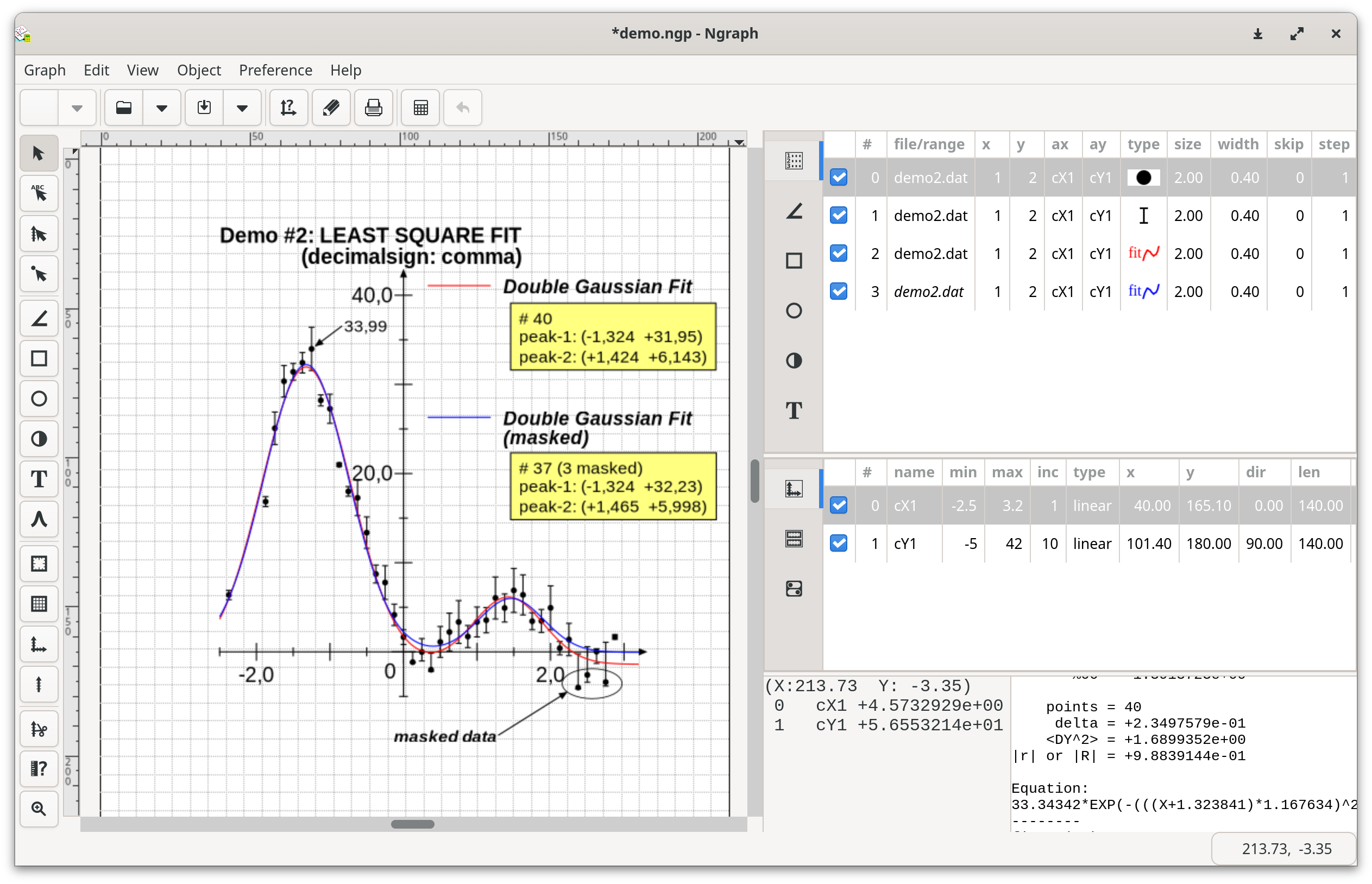
Task: Select the Text tool in left toolbar
Action: pos(39,479)
